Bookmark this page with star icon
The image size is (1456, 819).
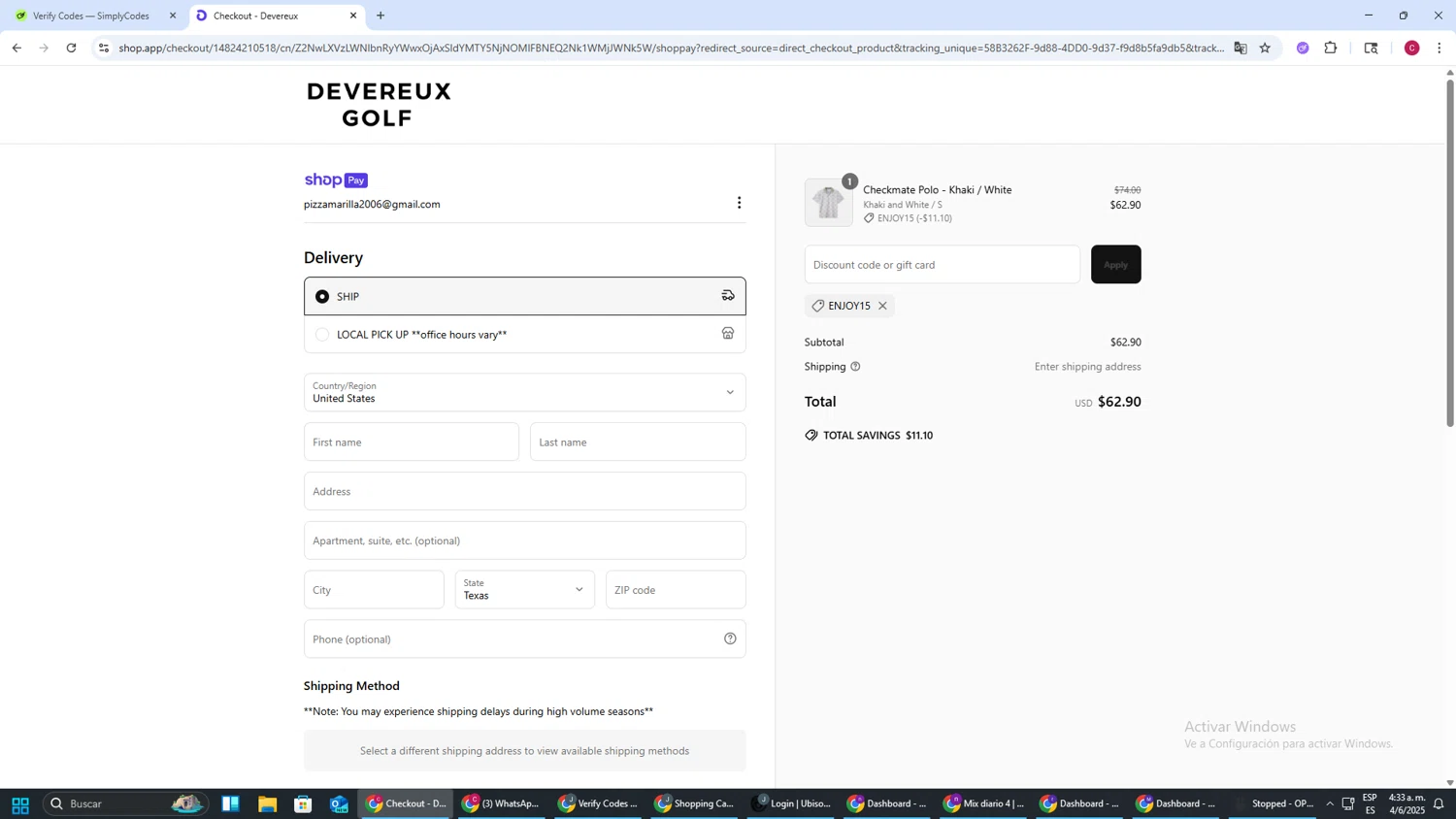pyautogui.click(x=1265, y=48)
